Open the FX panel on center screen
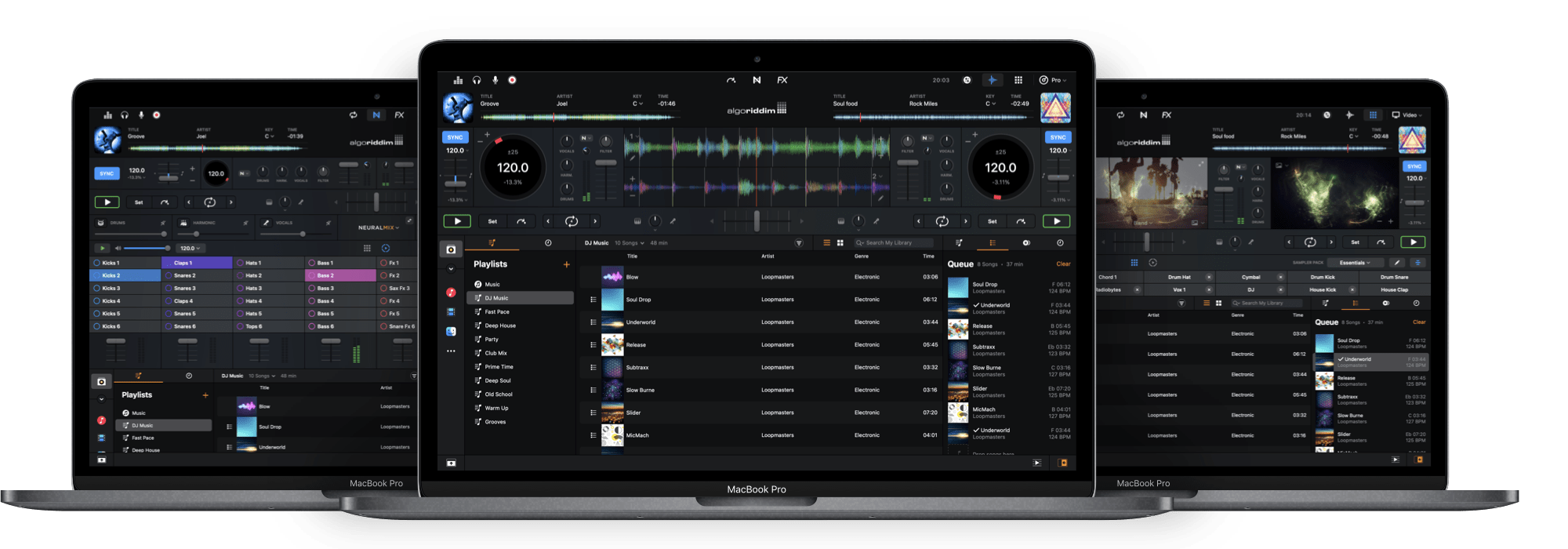1568x549 pixels. click(x=782, y=80)
